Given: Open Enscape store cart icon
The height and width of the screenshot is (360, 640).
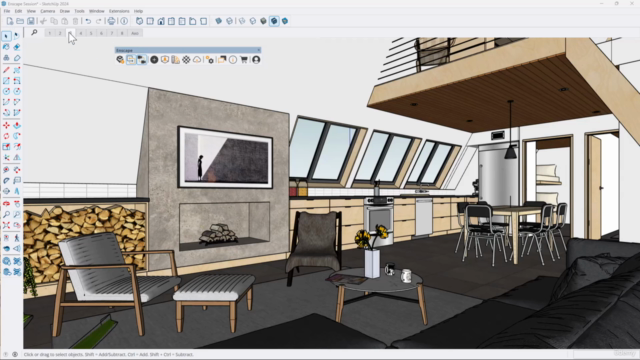Looking at the screenshot, I should tap(244, 60).
